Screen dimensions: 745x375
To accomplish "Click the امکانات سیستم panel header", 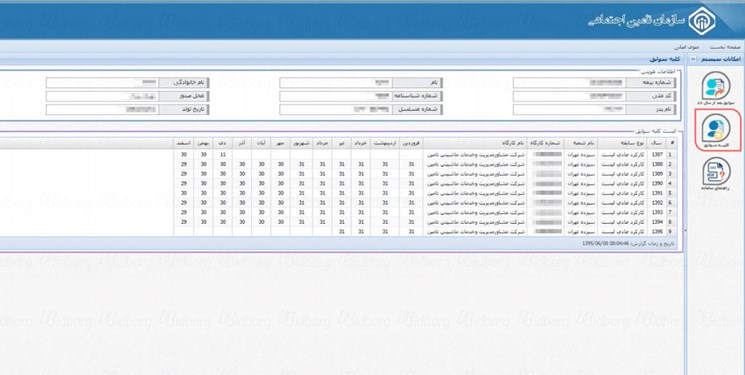I will click(x=720, y=59).
